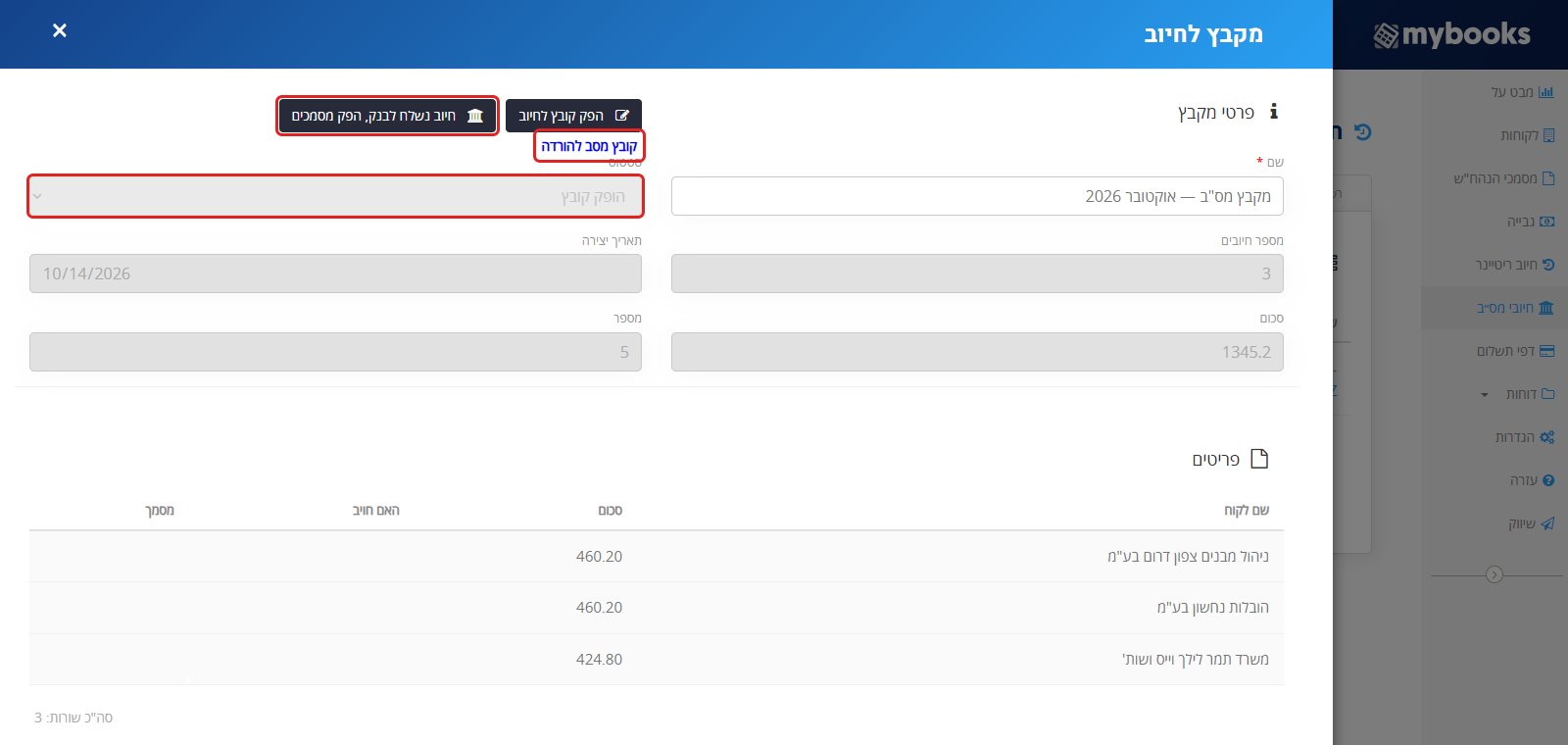
Task: Click the שיווק paper plane icon
Action: 1547,523
